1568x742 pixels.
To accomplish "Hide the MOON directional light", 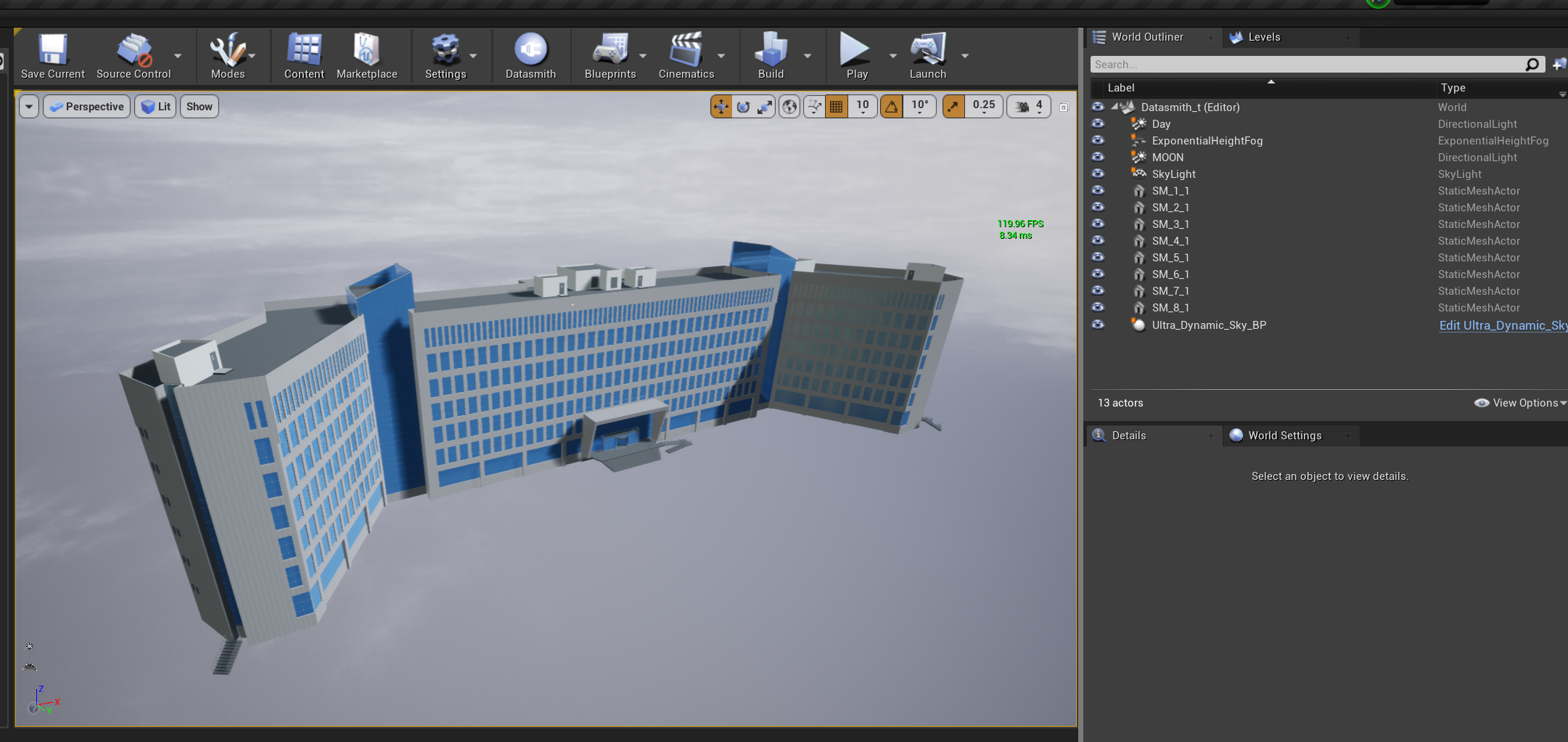I will coord(1098,157).
